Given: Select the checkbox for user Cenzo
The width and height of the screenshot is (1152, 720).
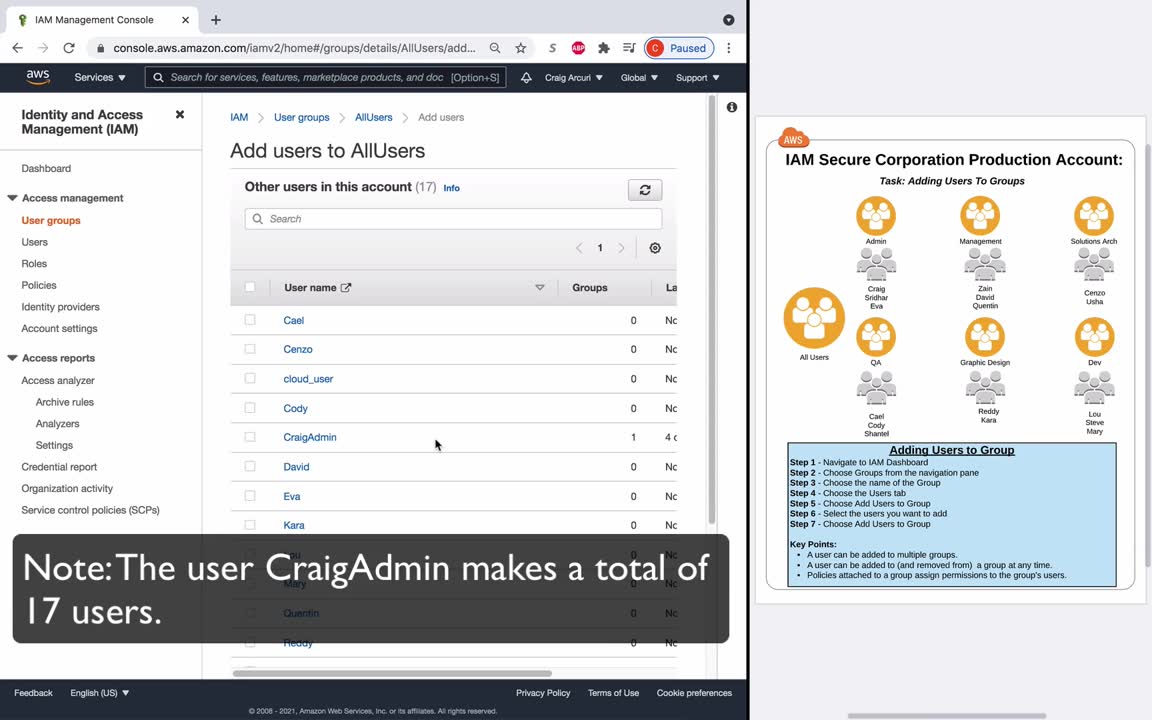Looking at the screenshot, I should (250, 349).
